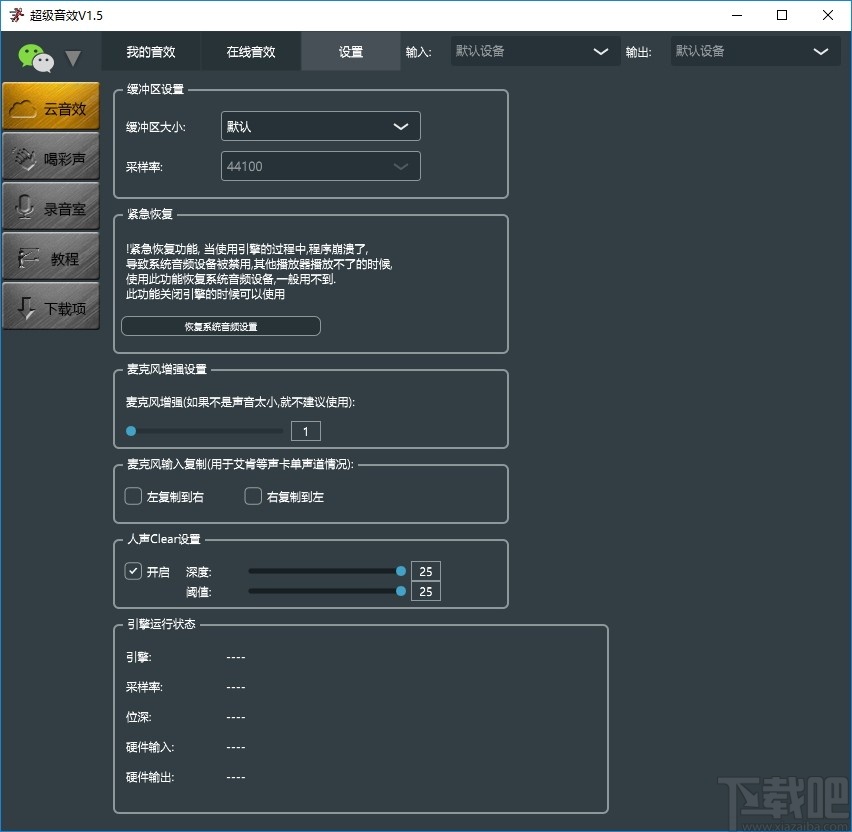852x832 pixels.
Task: Disable the 开启 checkbox in 人声Clear设置
Action: coord(132,571)
